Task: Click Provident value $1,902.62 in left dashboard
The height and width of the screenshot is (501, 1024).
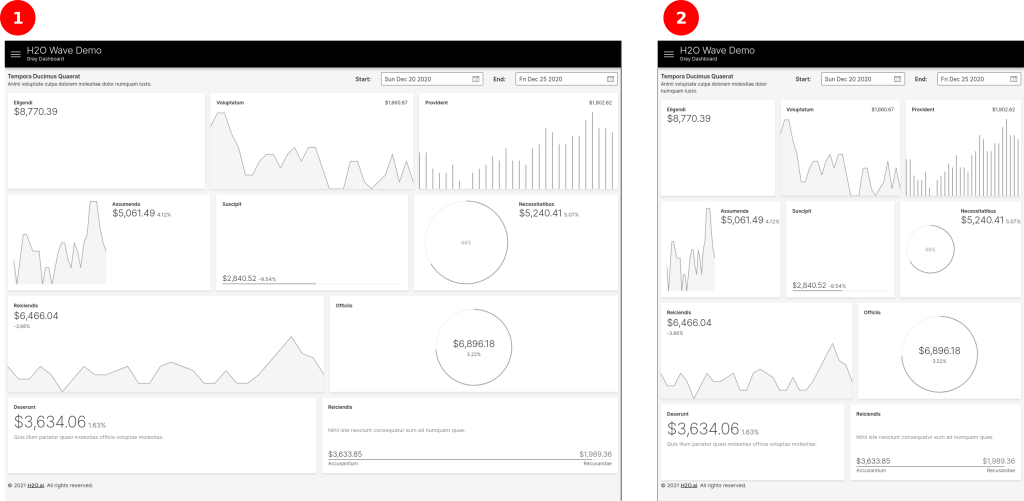Action: pos(600,103)
